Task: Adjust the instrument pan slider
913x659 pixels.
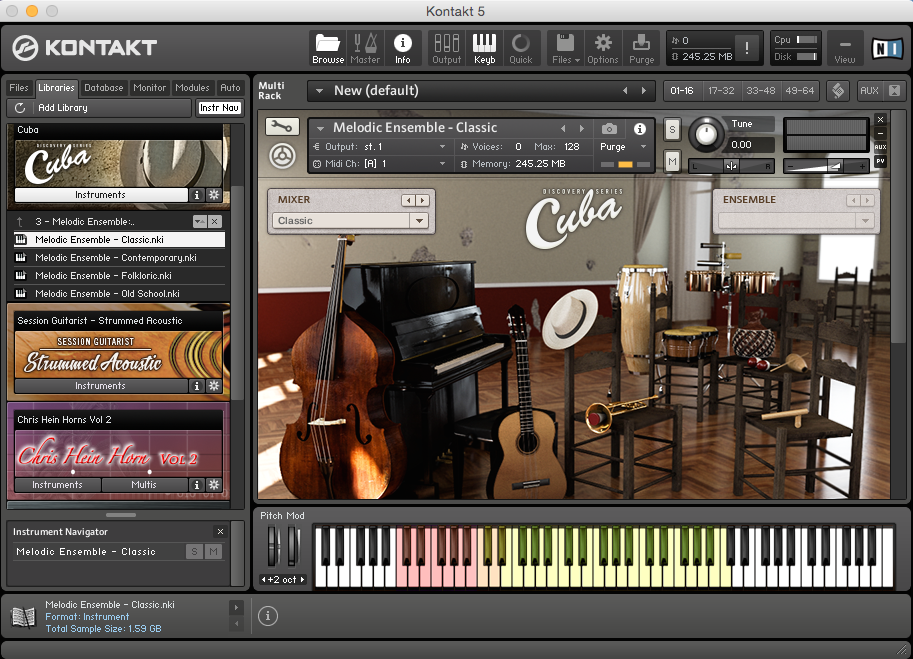Action: click(x=731, y=166)
